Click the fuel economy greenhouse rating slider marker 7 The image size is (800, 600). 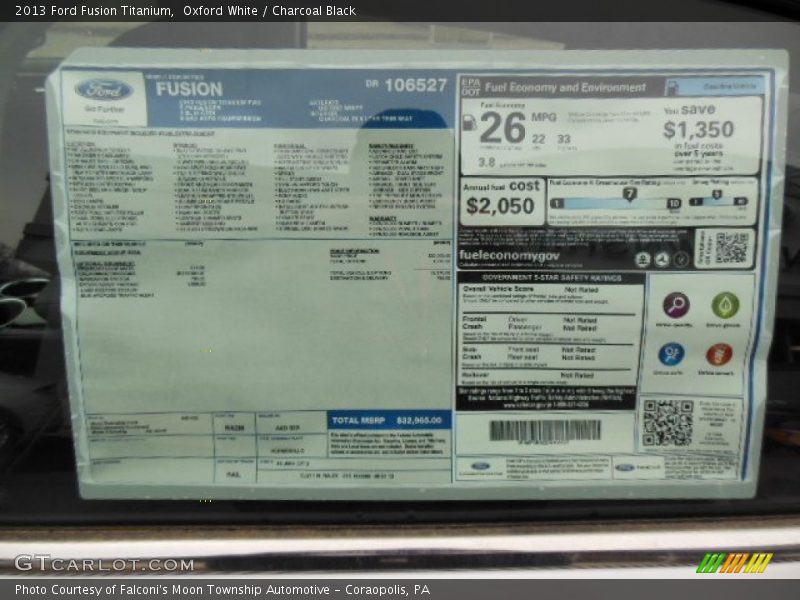click(x=629, y=194)
